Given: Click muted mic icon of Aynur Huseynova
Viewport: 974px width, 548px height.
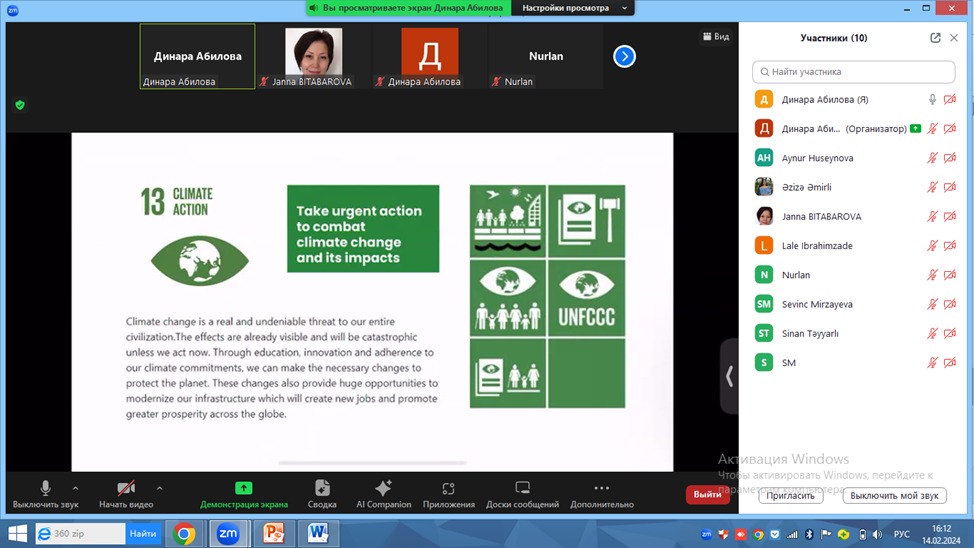Looking at the screenshot, I should (932, 158).
